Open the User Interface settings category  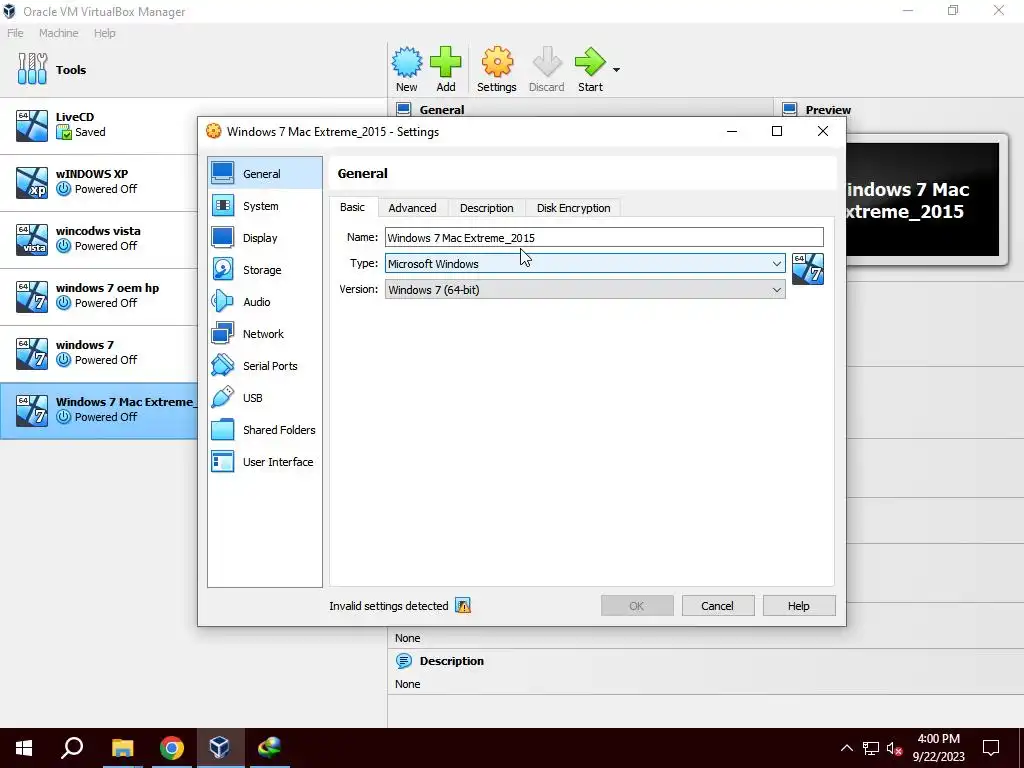(264, 462)
